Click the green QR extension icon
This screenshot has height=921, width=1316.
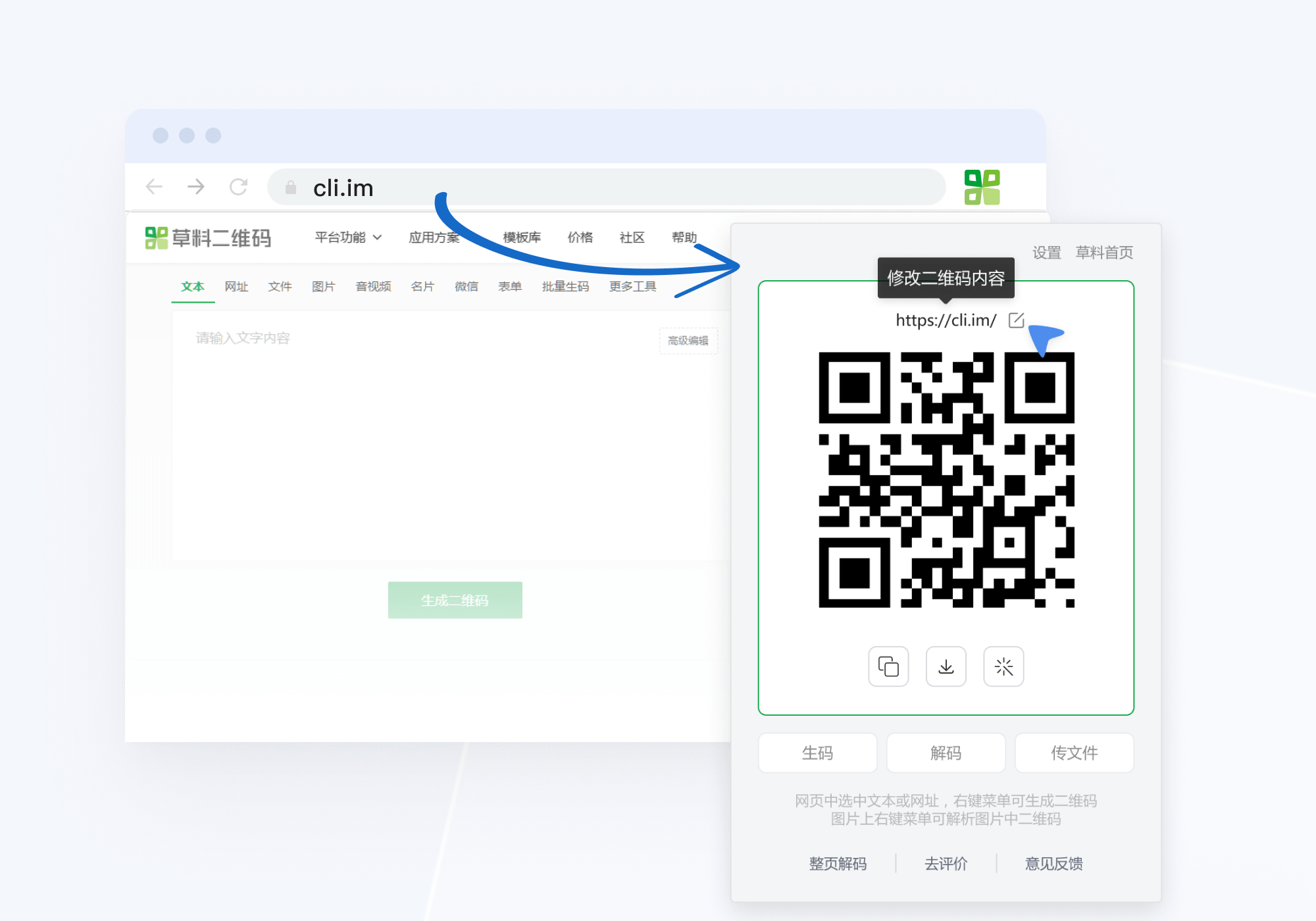click(x=982, y=187)
